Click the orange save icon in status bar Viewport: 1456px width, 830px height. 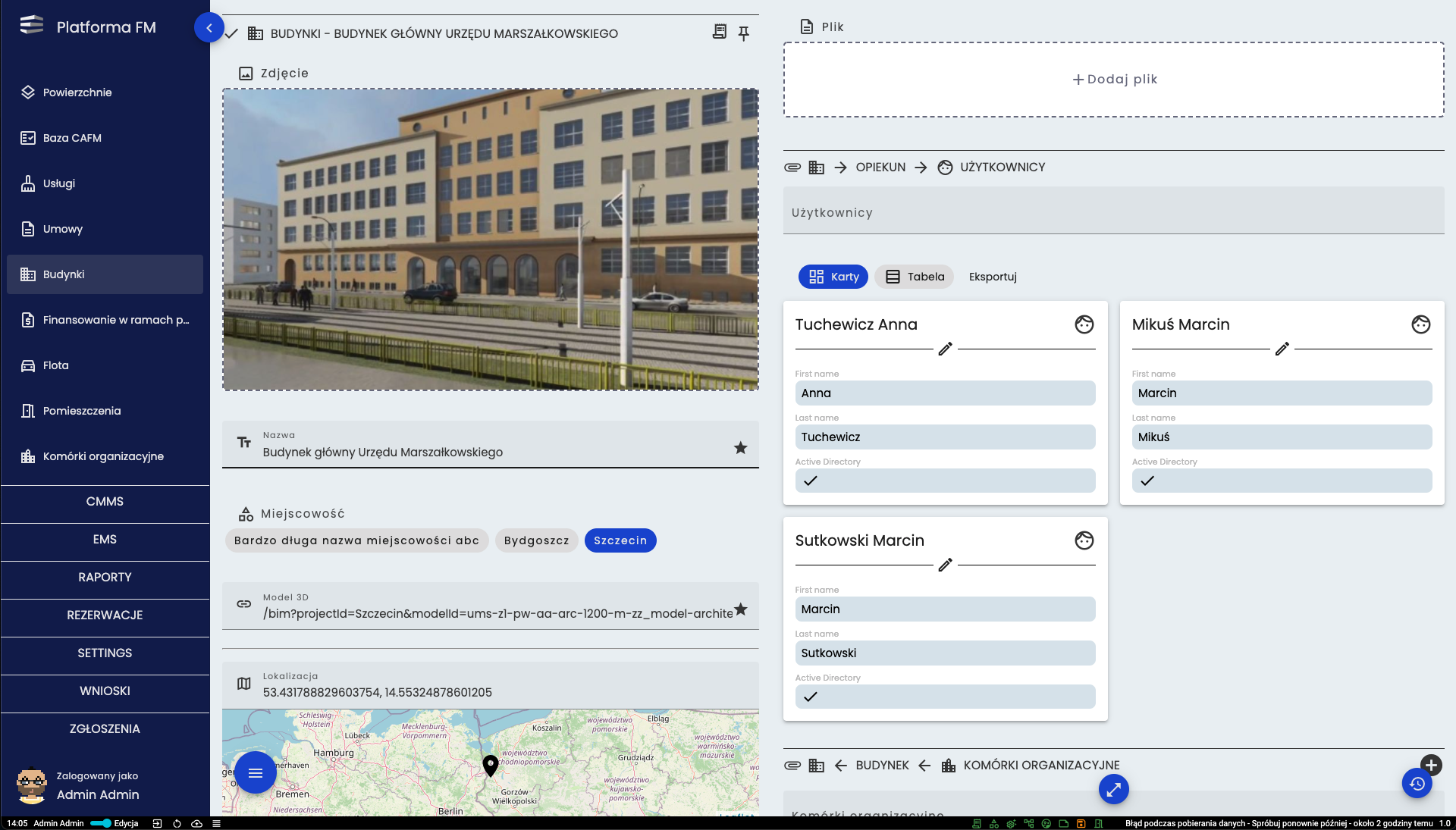click(1081, 823)
